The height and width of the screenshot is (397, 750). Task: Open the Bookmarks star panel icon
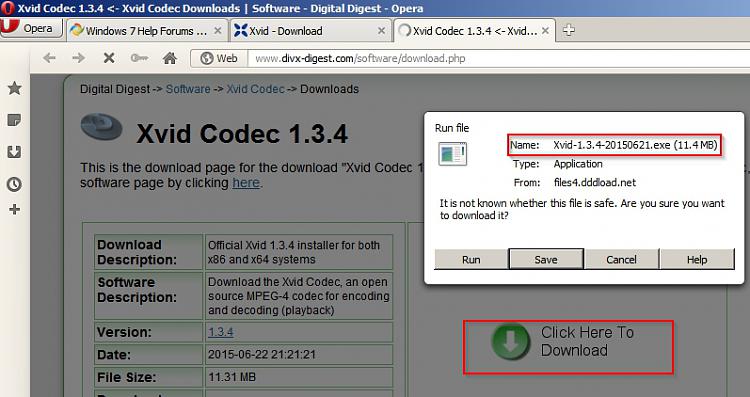pyautogui.click(x=14, y=88)
